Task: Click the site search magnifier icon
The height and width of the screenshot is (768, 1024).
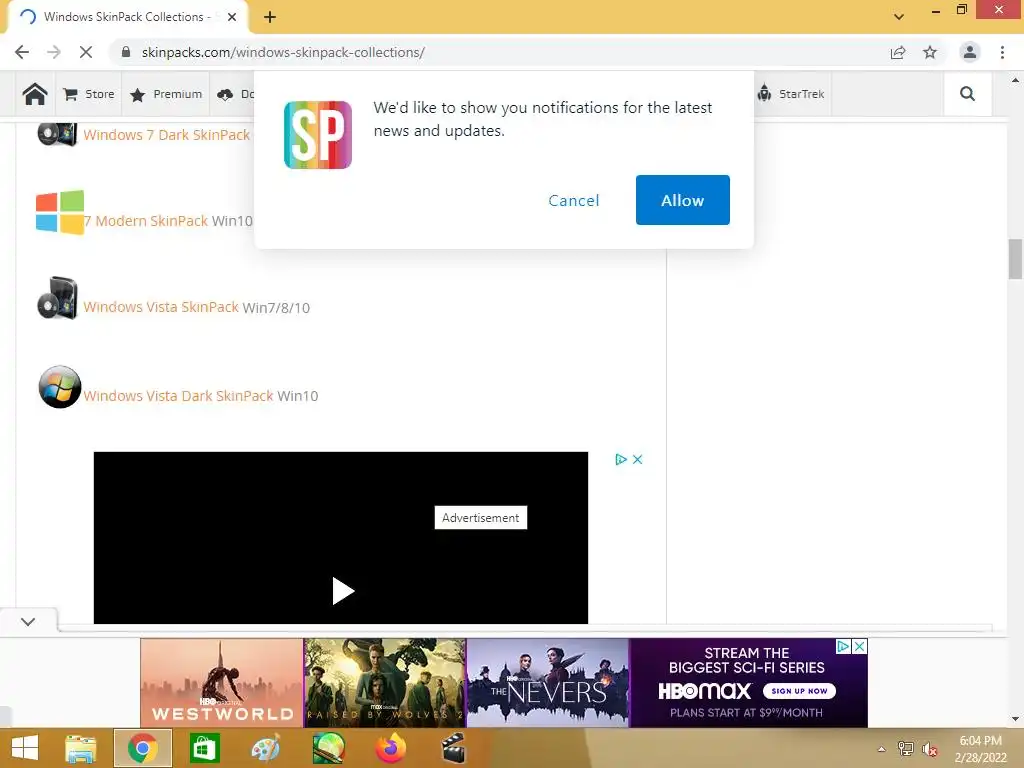Action: pyautogui.click(x=967, y=94)
